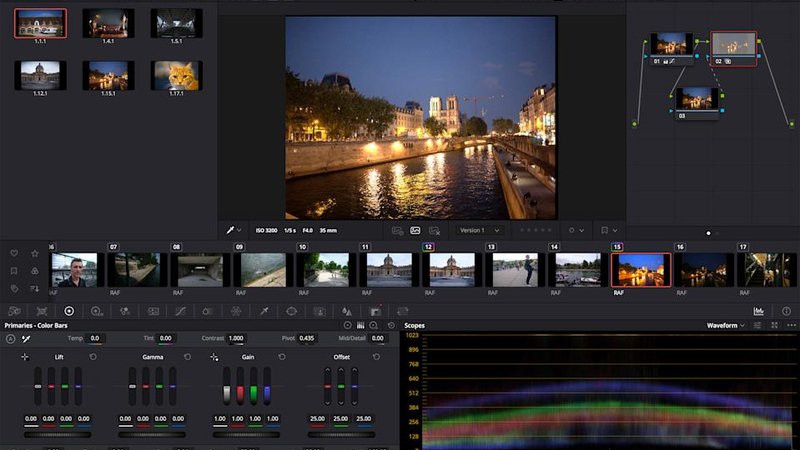Open the flag dropdown in viewer toolbar

609,231
